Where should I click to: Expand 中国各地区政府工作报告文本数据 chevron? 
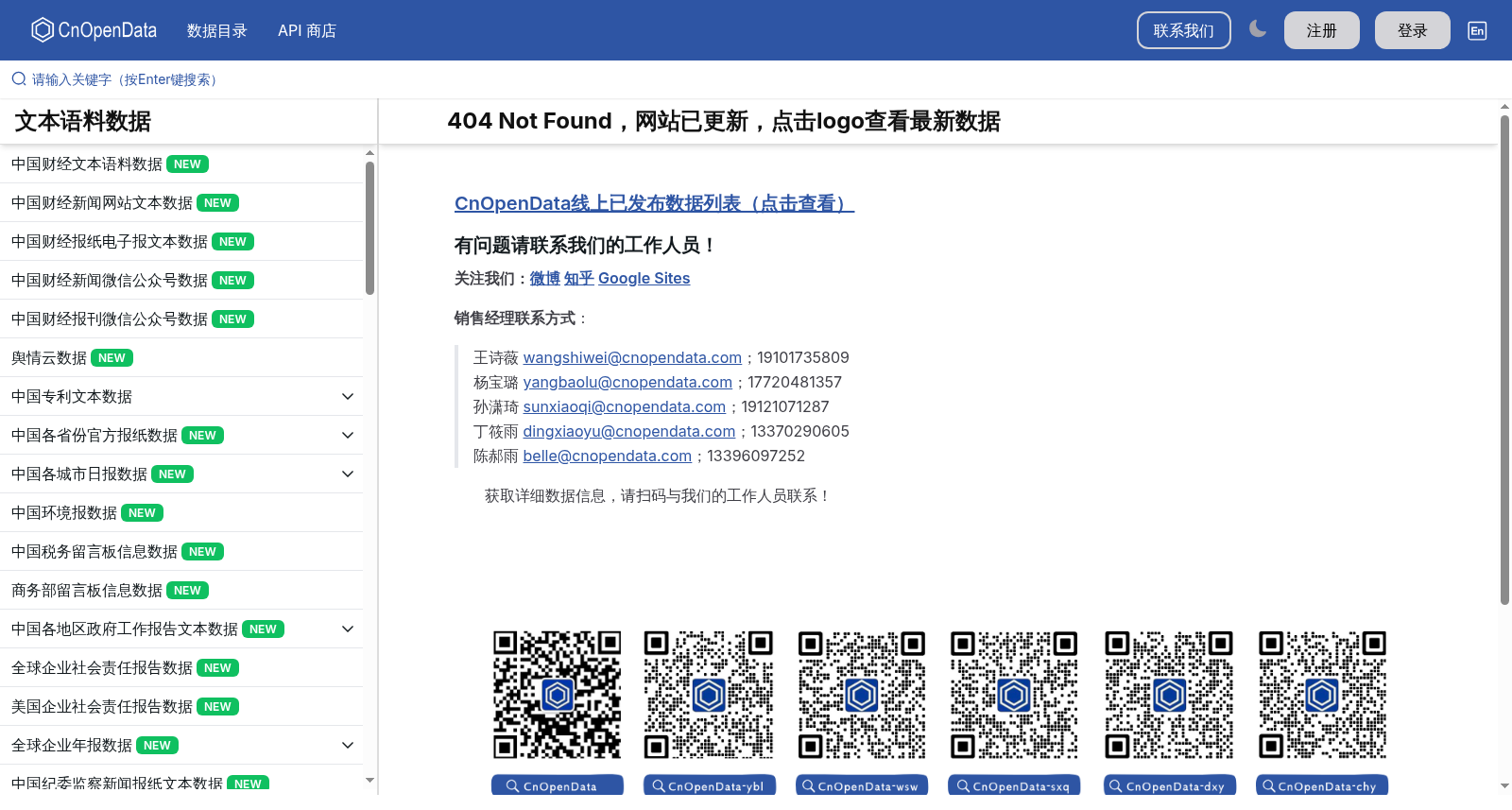[x=348, y=629]
